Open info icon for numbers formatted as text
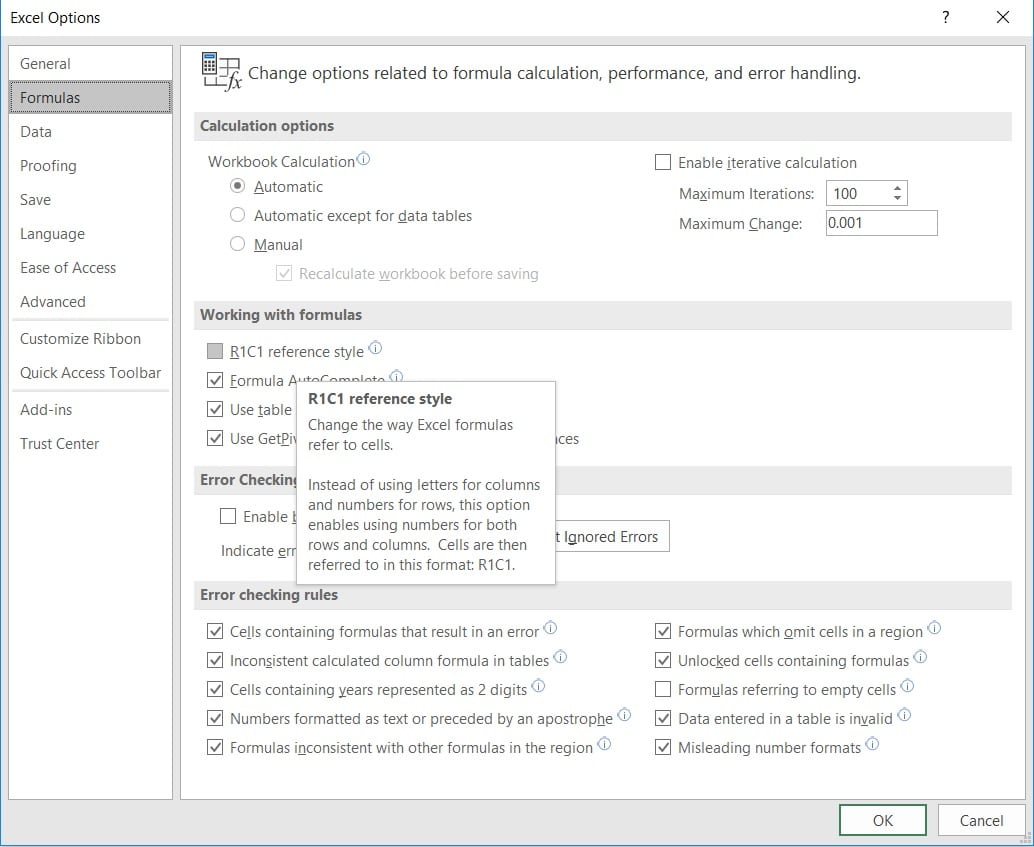 [624, 714]
